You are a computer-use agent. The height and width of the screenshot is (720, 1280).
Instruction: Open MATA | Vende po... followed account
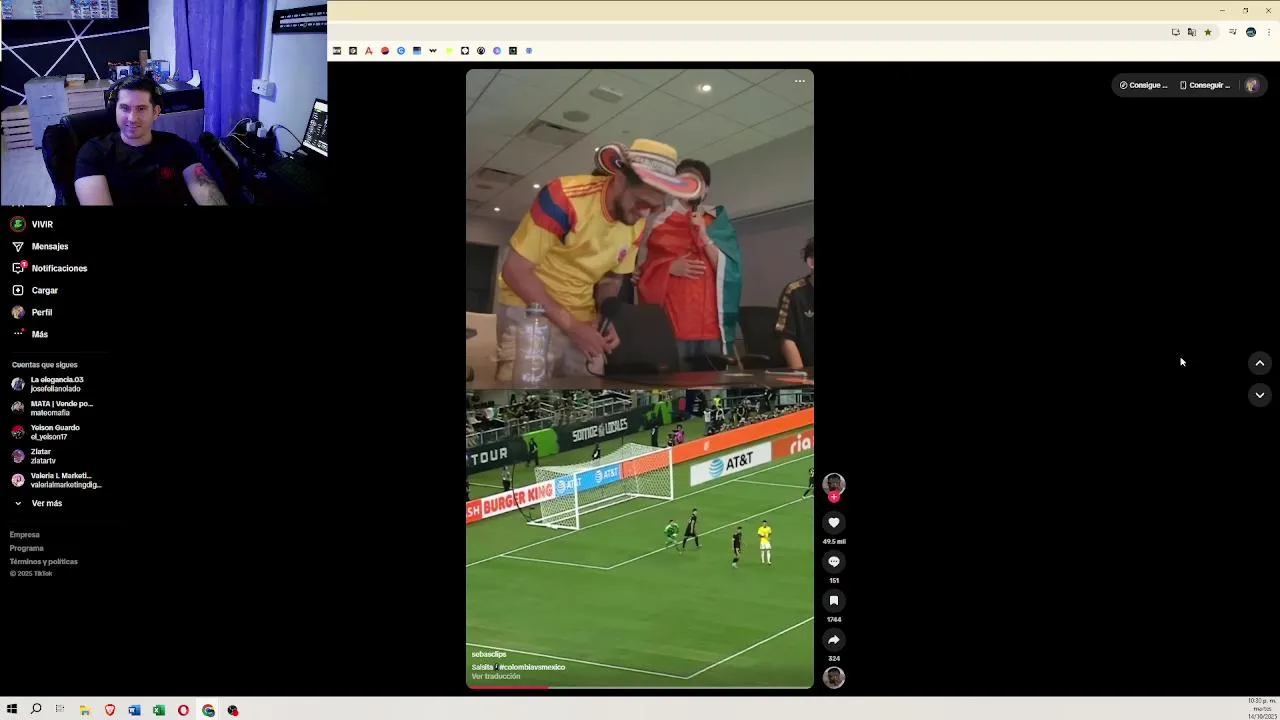click(52, 408)
